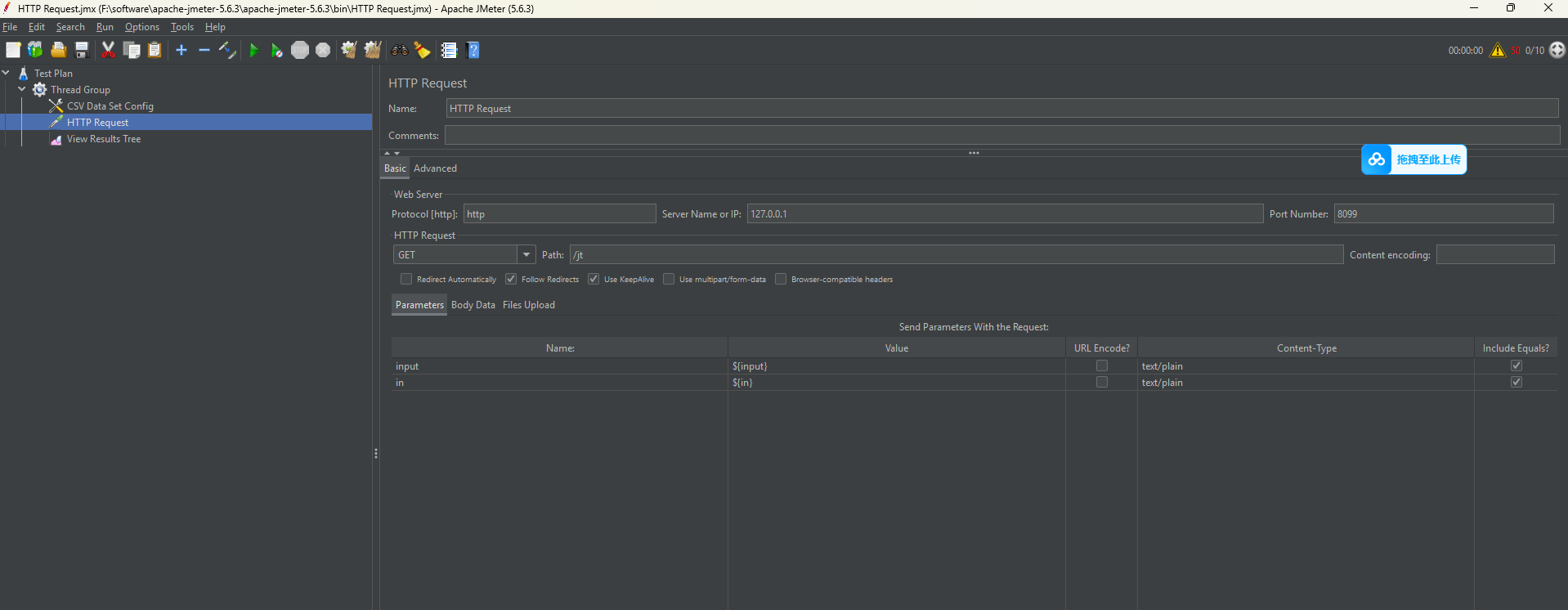
Task: Click the ${input} value cell
Action: 897,366
